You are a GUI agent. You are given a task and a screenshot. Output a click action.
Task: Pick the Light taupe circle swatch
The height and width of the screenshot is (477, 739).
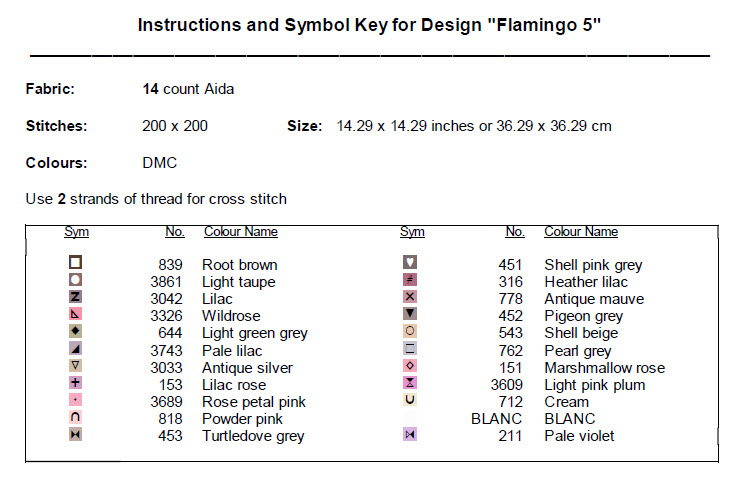76,280
